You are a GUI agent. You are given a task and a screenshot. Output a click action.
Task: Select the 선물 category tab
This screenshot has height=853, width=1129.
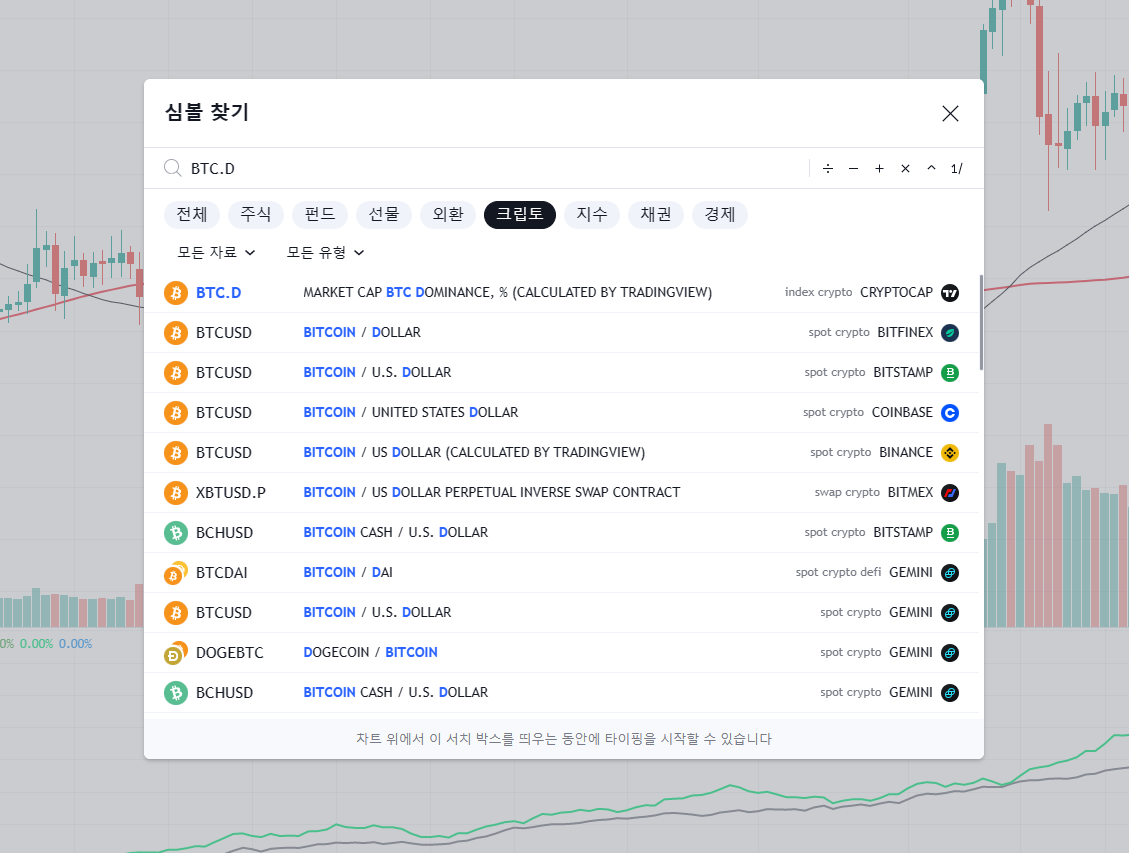pos(384,215)
